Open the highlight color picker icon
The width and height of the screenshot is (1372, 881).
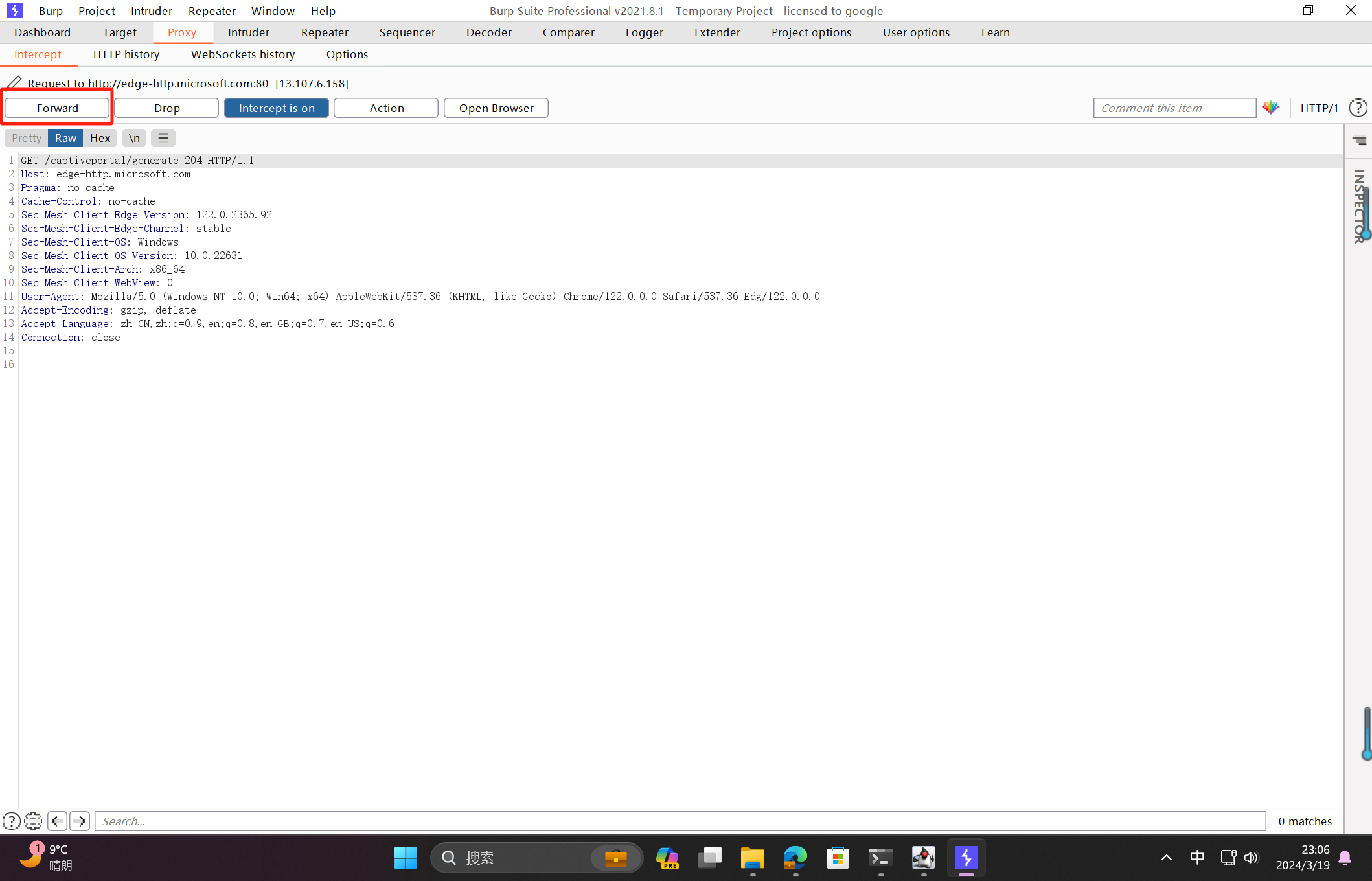(1271, 108)
